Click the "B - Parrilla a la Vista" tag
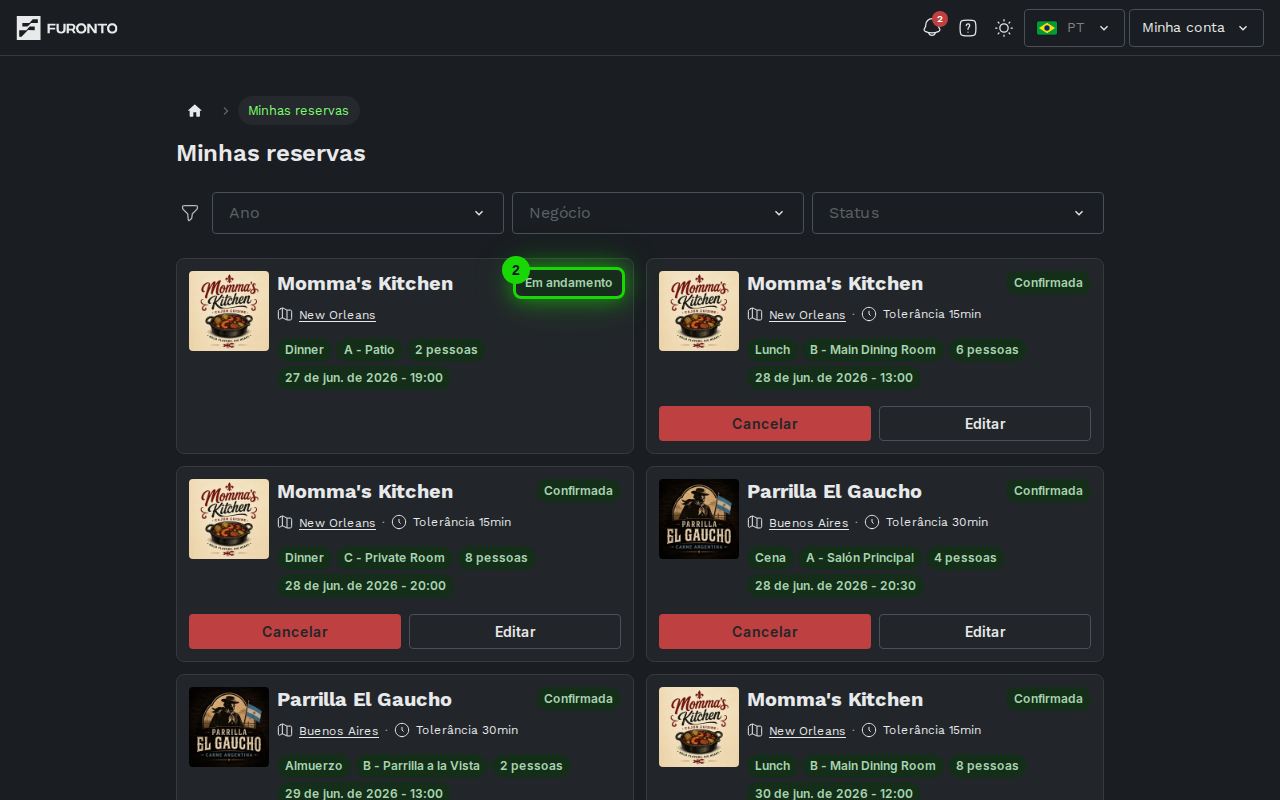1280x800 pixels. [x=421, y=766]
